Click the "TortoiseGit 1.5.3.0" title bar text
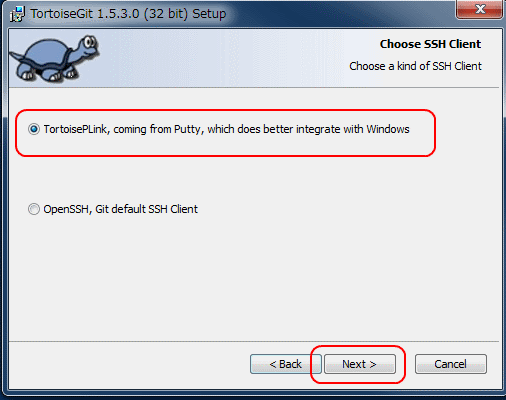Image resolution: width=506 pixels, height=400 pixels. [85, 14]
